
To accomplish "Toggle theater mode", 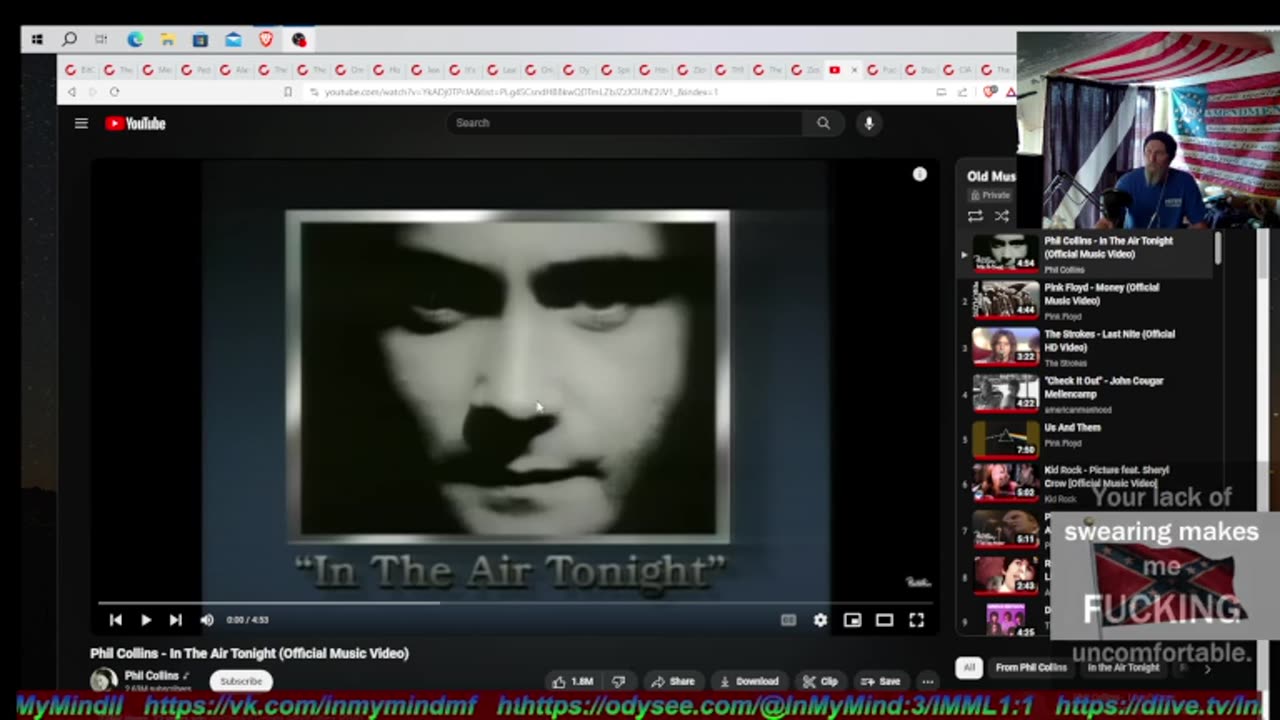I will click(884, 620).
